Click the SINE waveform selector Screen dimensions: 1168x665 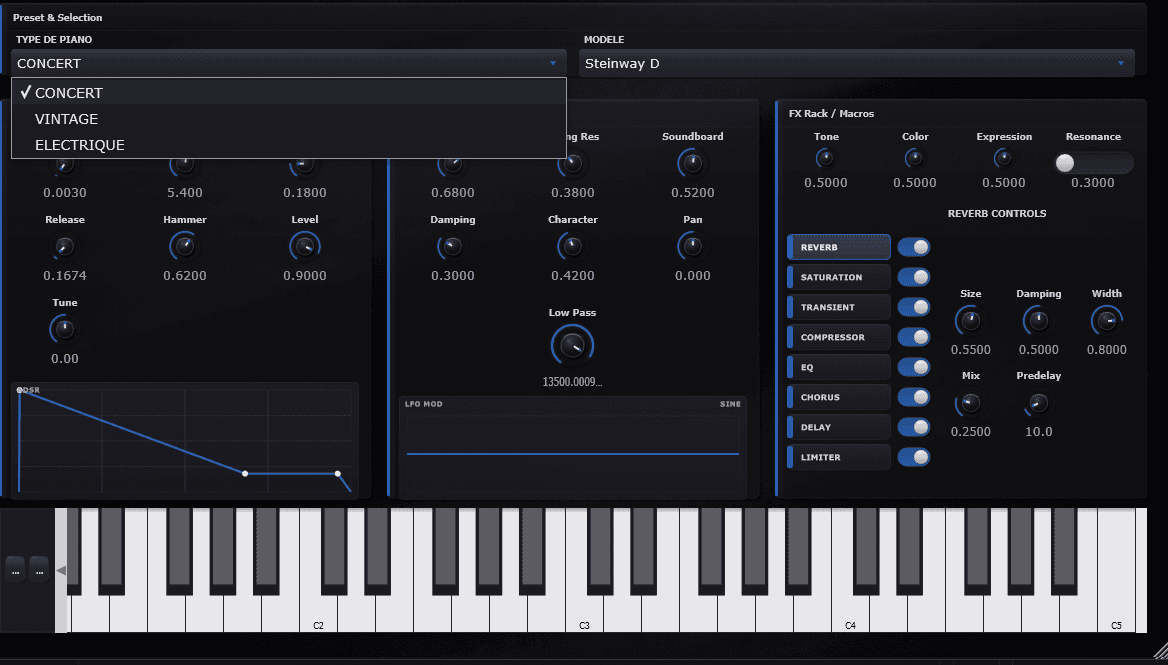pos(730,404)
